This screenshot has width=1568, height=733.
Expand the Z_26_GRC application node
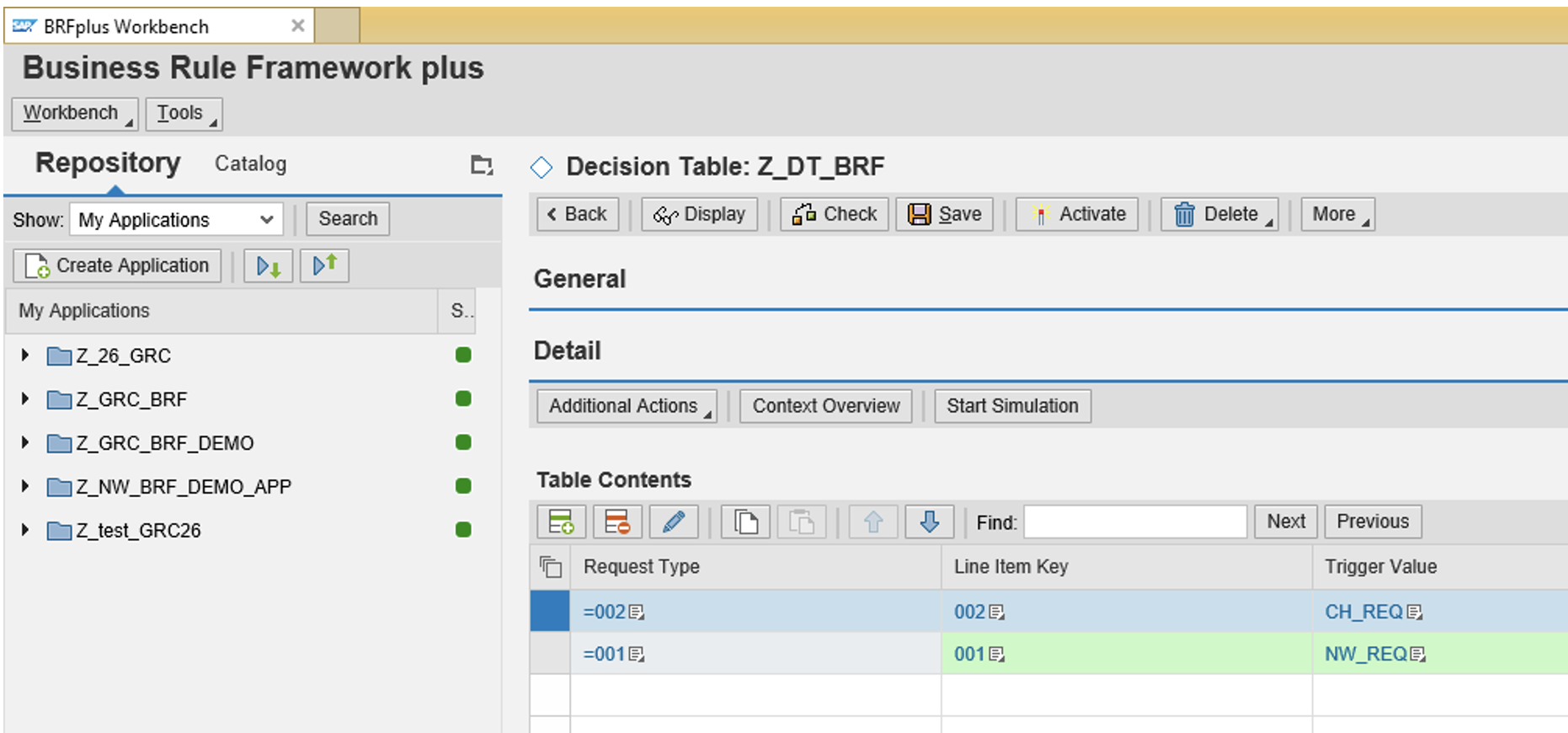click(x=25, y=356)
